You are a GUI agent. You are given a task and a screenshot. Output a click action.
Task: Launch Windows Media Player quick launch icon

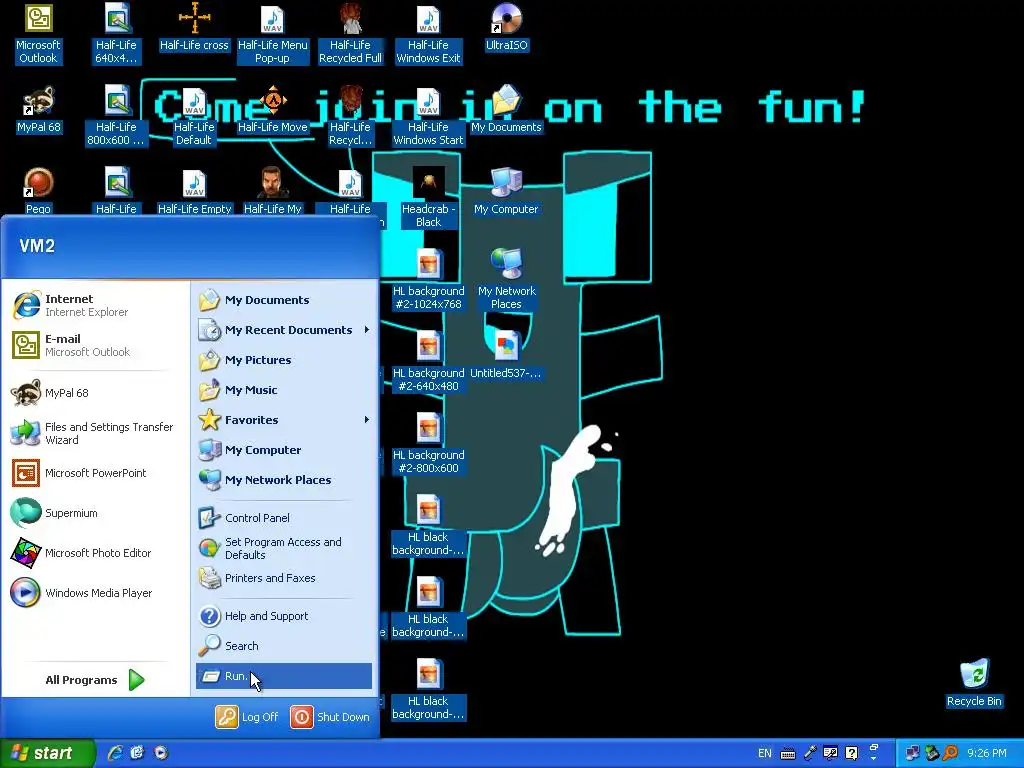click(160, 753)
